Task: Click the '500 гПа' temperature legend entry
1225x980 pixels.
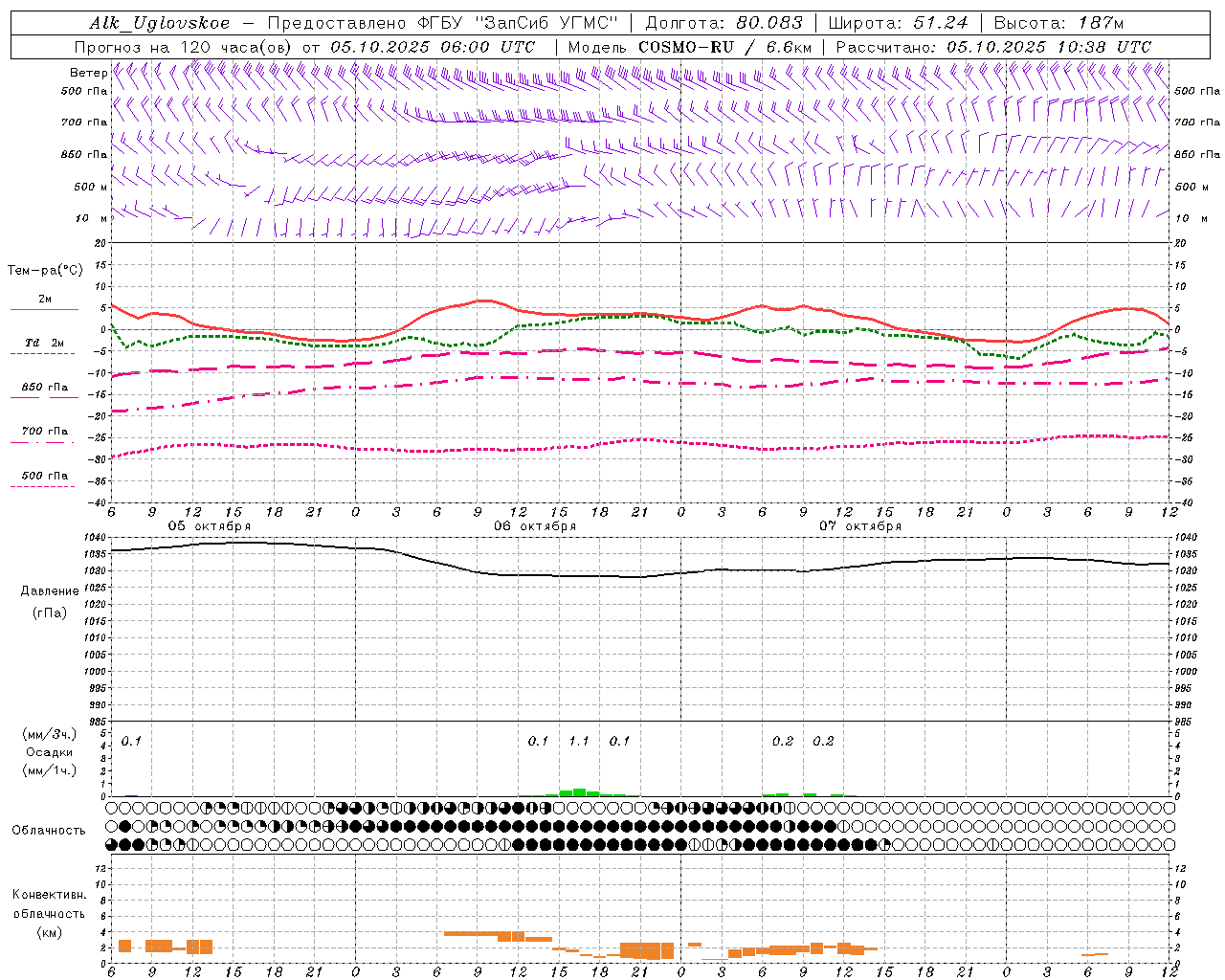Action: [44, 476]
